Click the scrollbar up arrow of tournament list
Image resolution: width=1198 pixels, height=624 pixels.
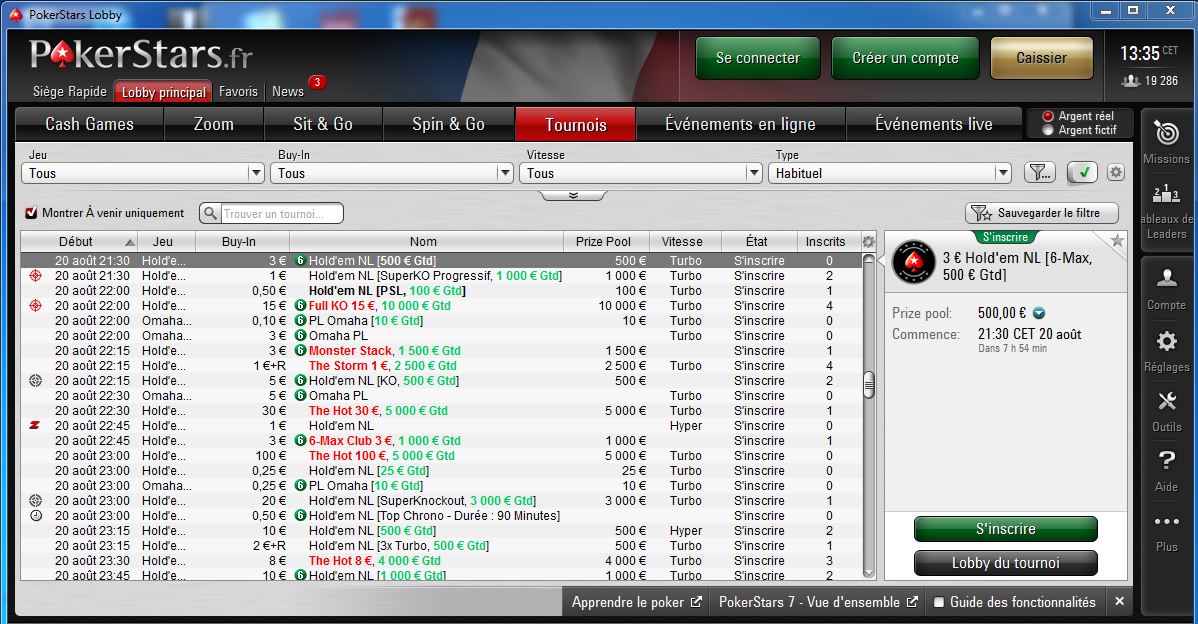(869, 260)
